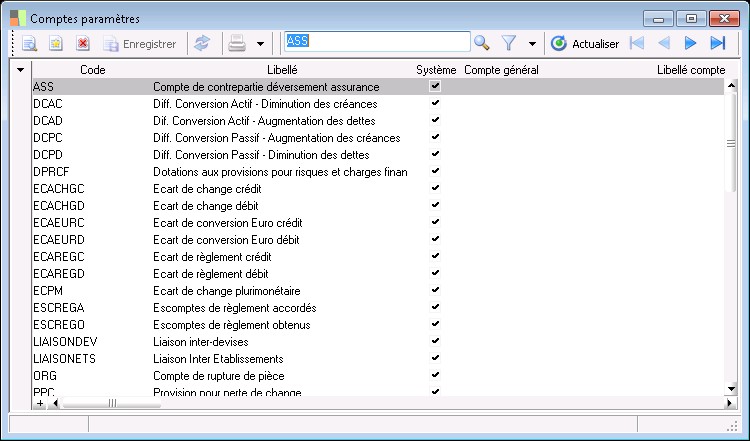This screenshot has height=441, width=750.
Task: Create a new record with starred page icon
Action: tap(56, 44)
